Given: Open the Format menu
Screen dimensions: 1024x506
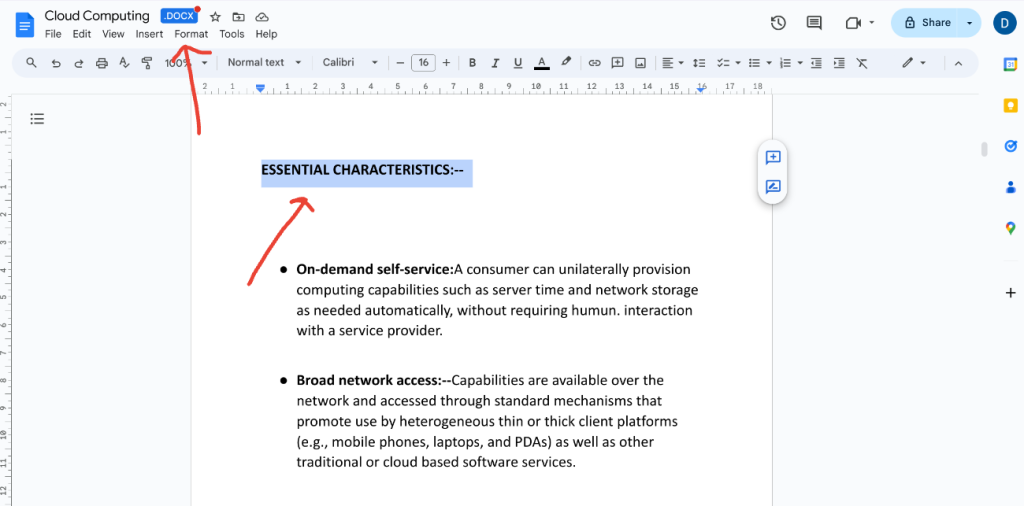Looking at the screenshot, I should pyautogui.click(x=191, y=34).
